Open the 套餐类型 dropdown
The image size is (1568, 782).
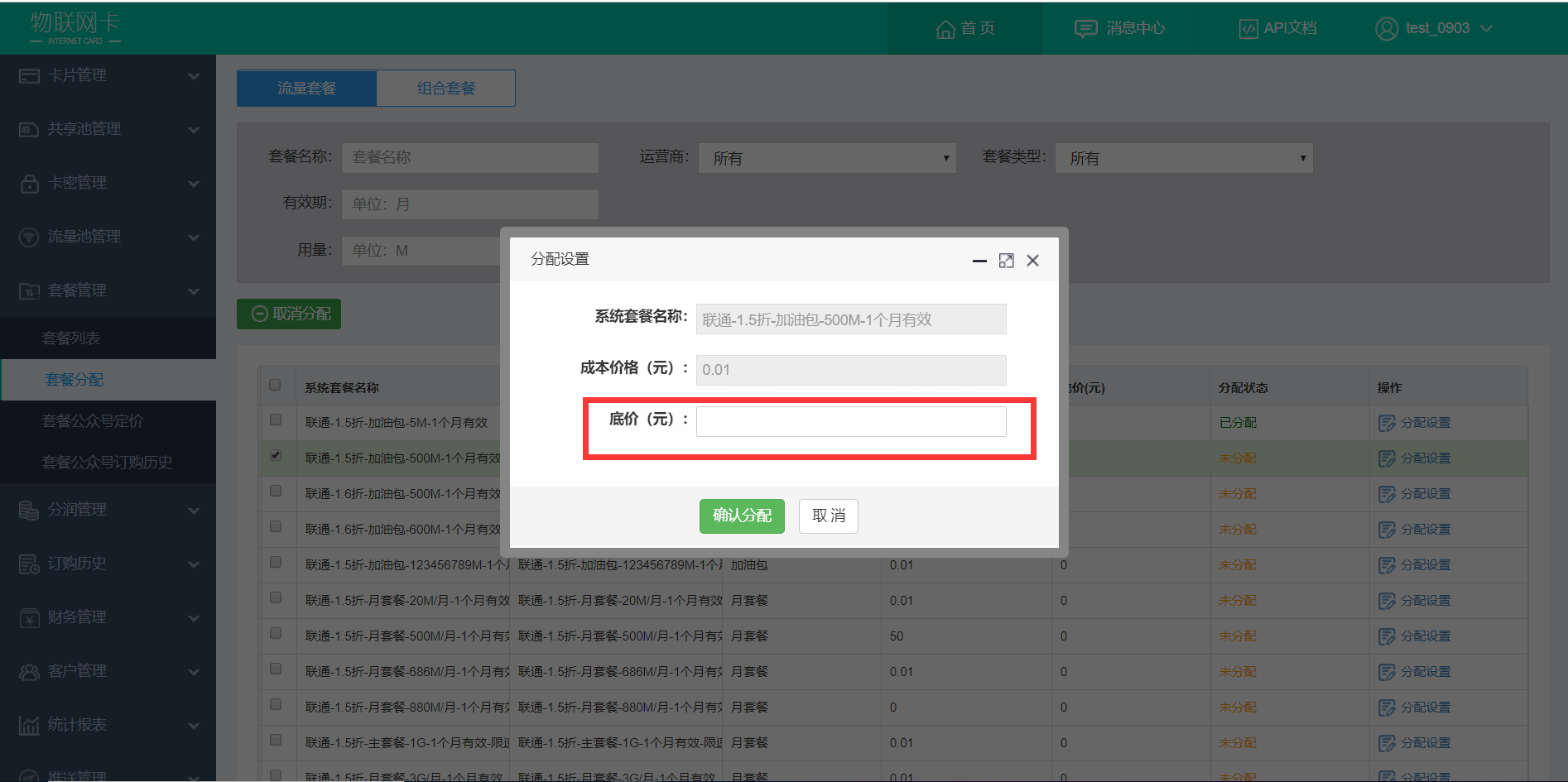[x=1184, y=158]
